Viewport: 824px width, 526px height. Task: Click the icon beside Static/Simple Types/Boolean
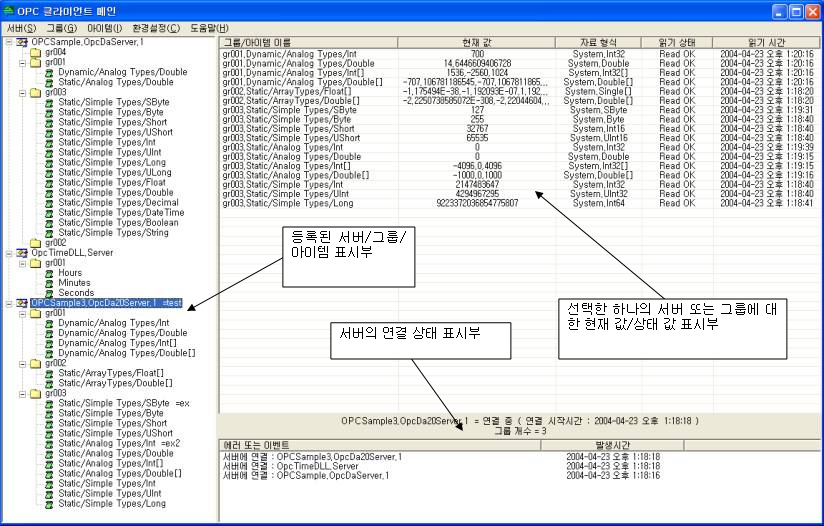[x=49, y=223]
